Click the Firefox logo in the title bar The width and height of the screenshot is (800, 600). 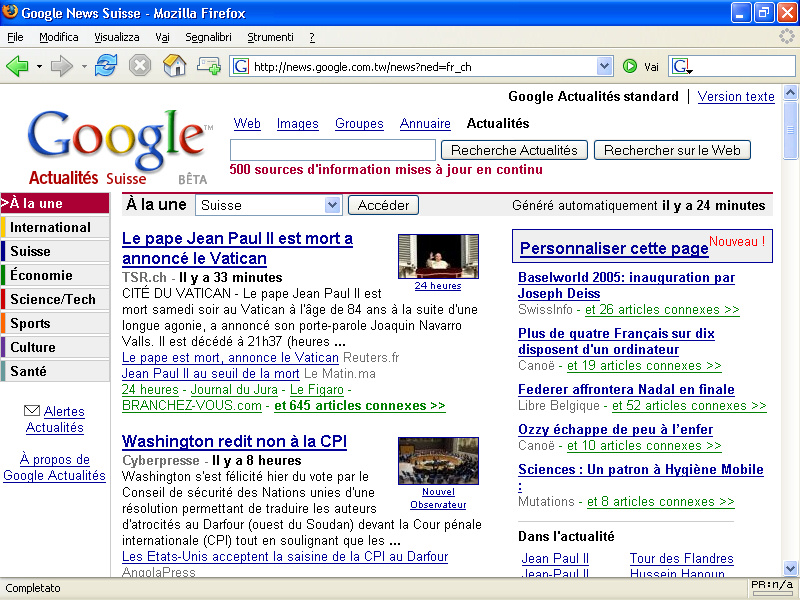pyautogui.click(x=10, y=12)
